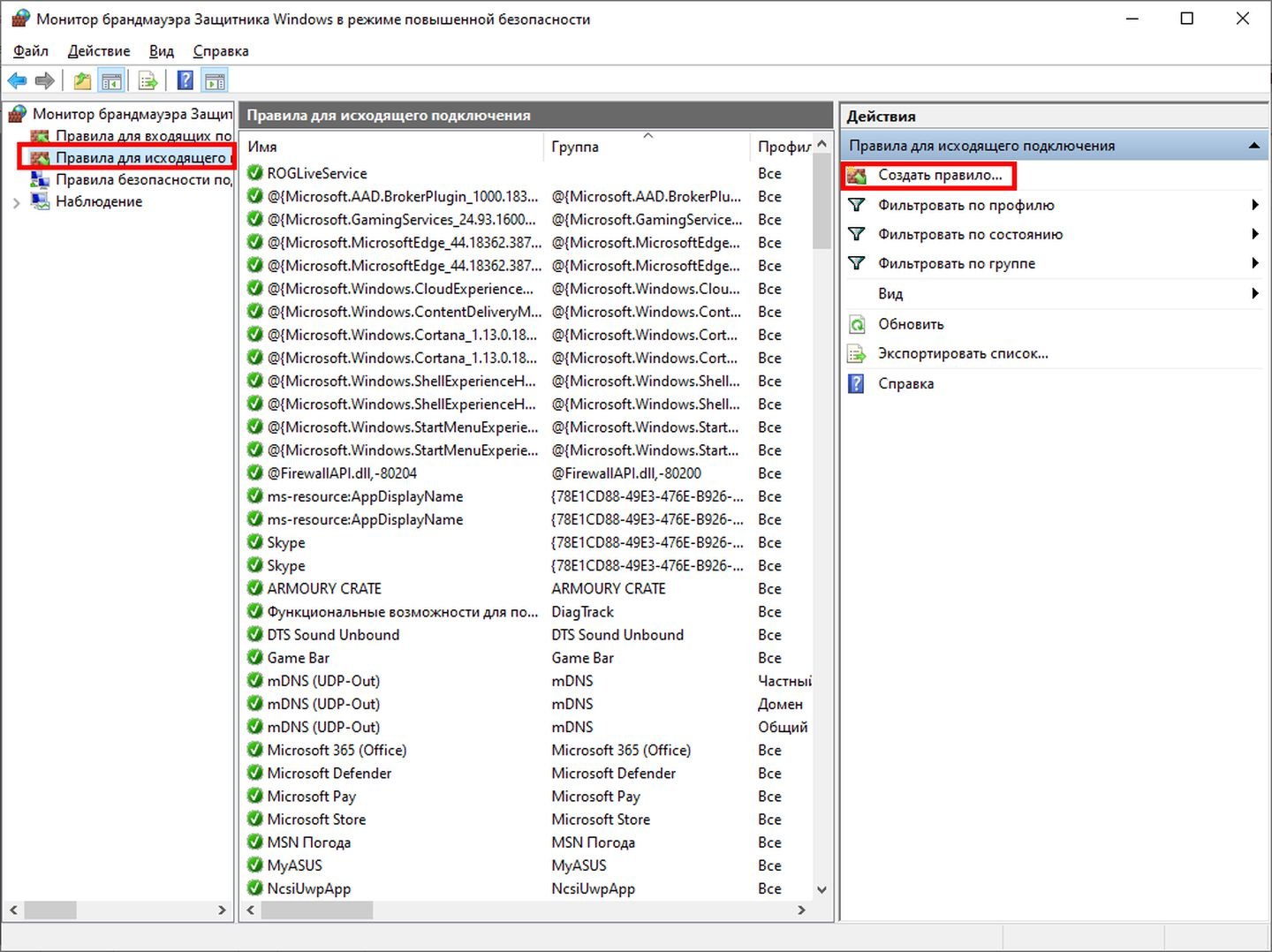The height and width of the screenshot is (952, 1272).
Task: Click the right arrow of the tree pane scrollbar
Action: [x=222, y=910]
